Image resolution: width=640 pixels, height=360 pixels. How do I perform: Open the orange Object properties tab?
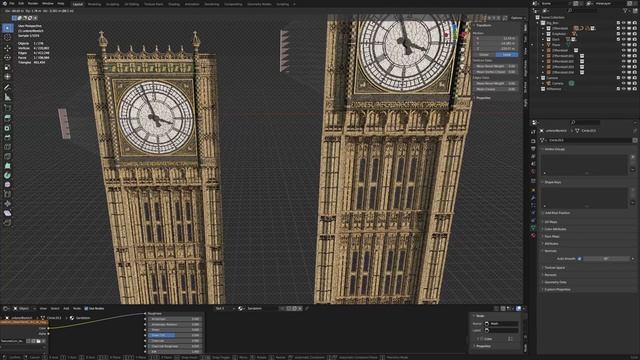tap(533, 190)
